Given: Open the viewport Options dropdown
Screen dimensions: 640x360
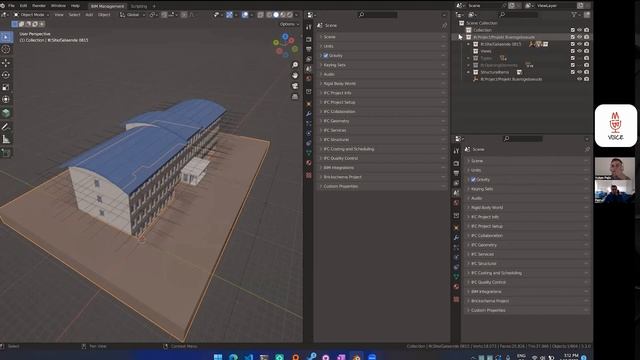Looking at the screenshot, I should (289, 24).
